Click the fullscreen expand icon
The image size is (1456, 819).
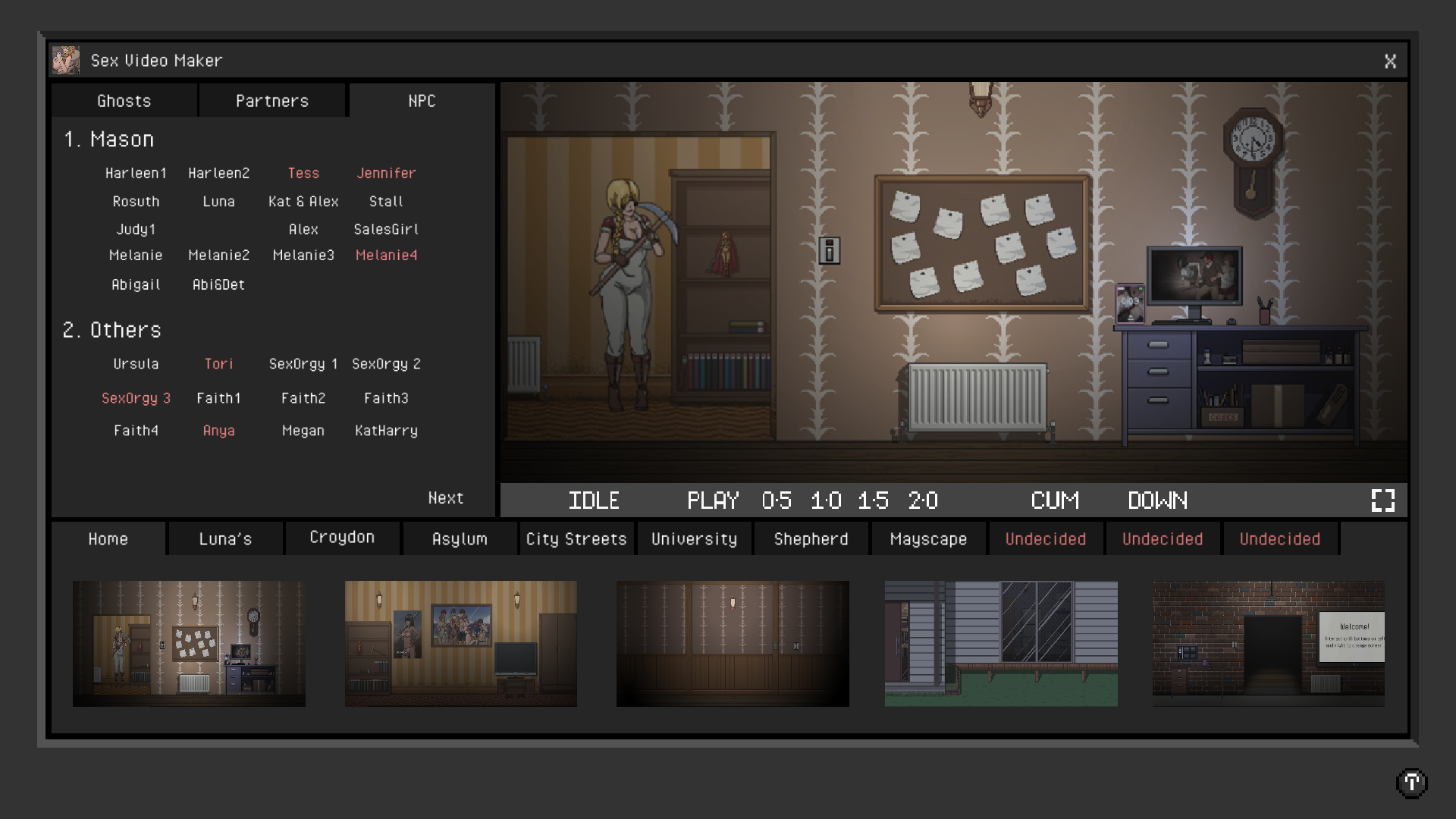(1382, 500)
